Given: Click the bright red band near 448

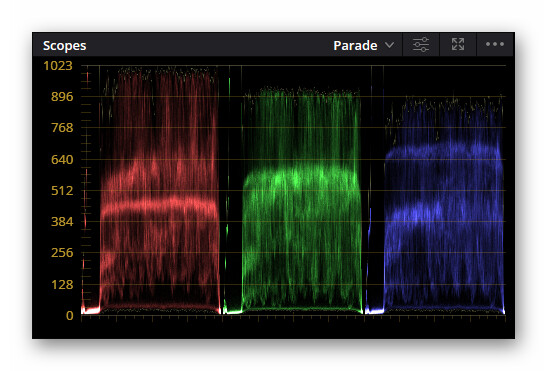Looking at the screenshot, I should pyautogui.click(x=160, y=206).
